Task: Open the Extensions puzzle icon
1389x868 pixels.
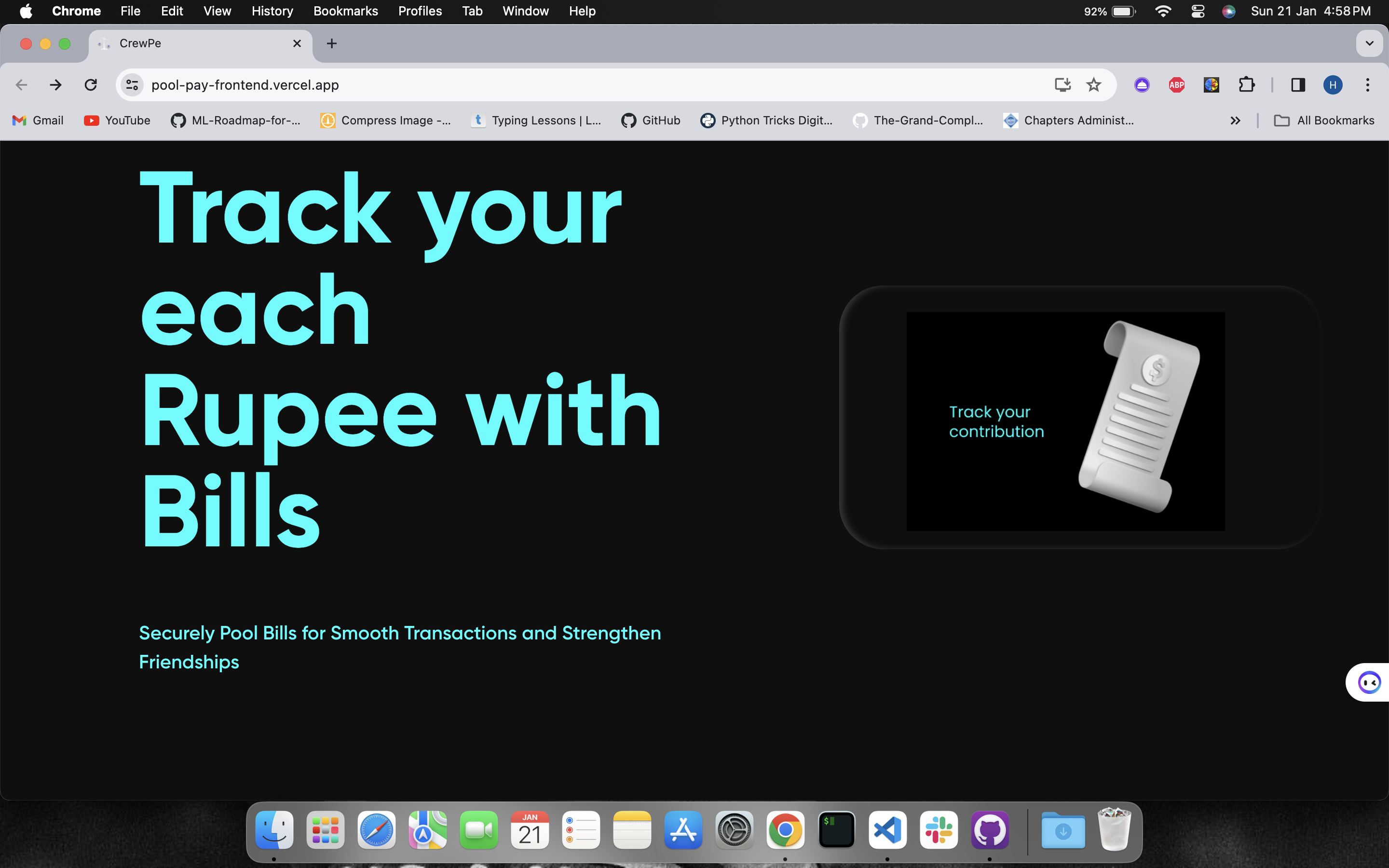Action: [x=1246, y=85]
